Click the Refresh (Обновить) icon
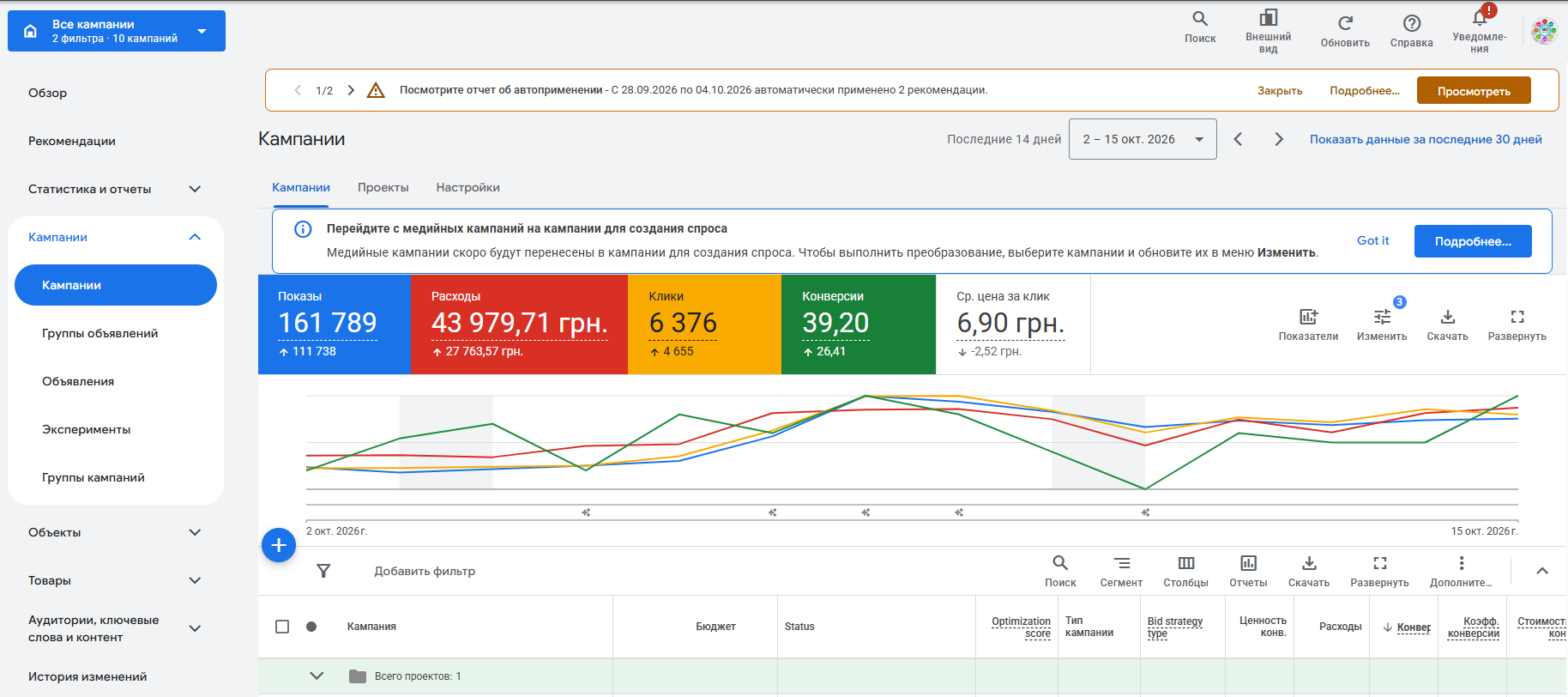The width and height of the screenshot is (1568, 697). 1345,23
